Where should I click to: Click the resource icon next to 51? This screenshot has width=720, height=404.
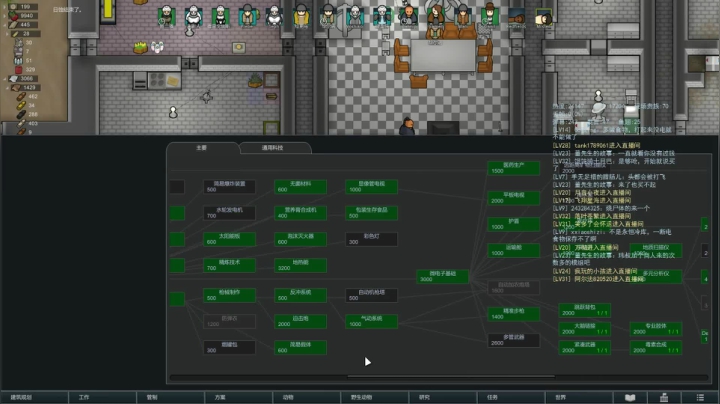tap(18, 60)
